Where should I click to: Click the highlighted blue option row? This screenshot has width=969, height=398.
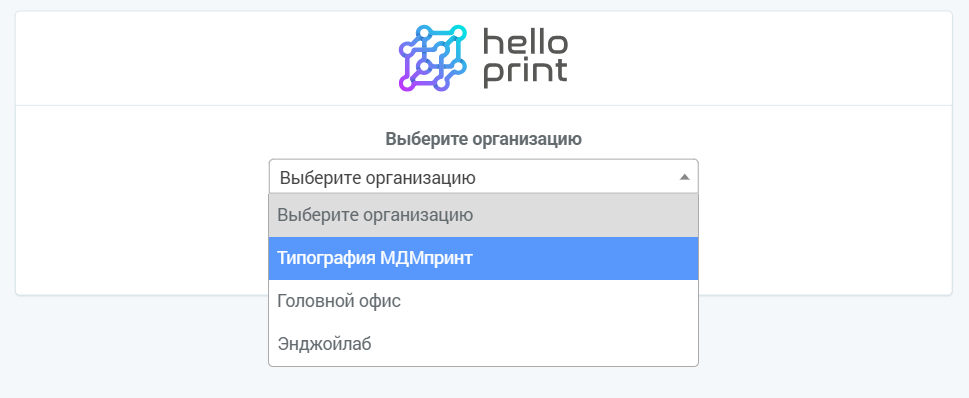tap(483, 258)
